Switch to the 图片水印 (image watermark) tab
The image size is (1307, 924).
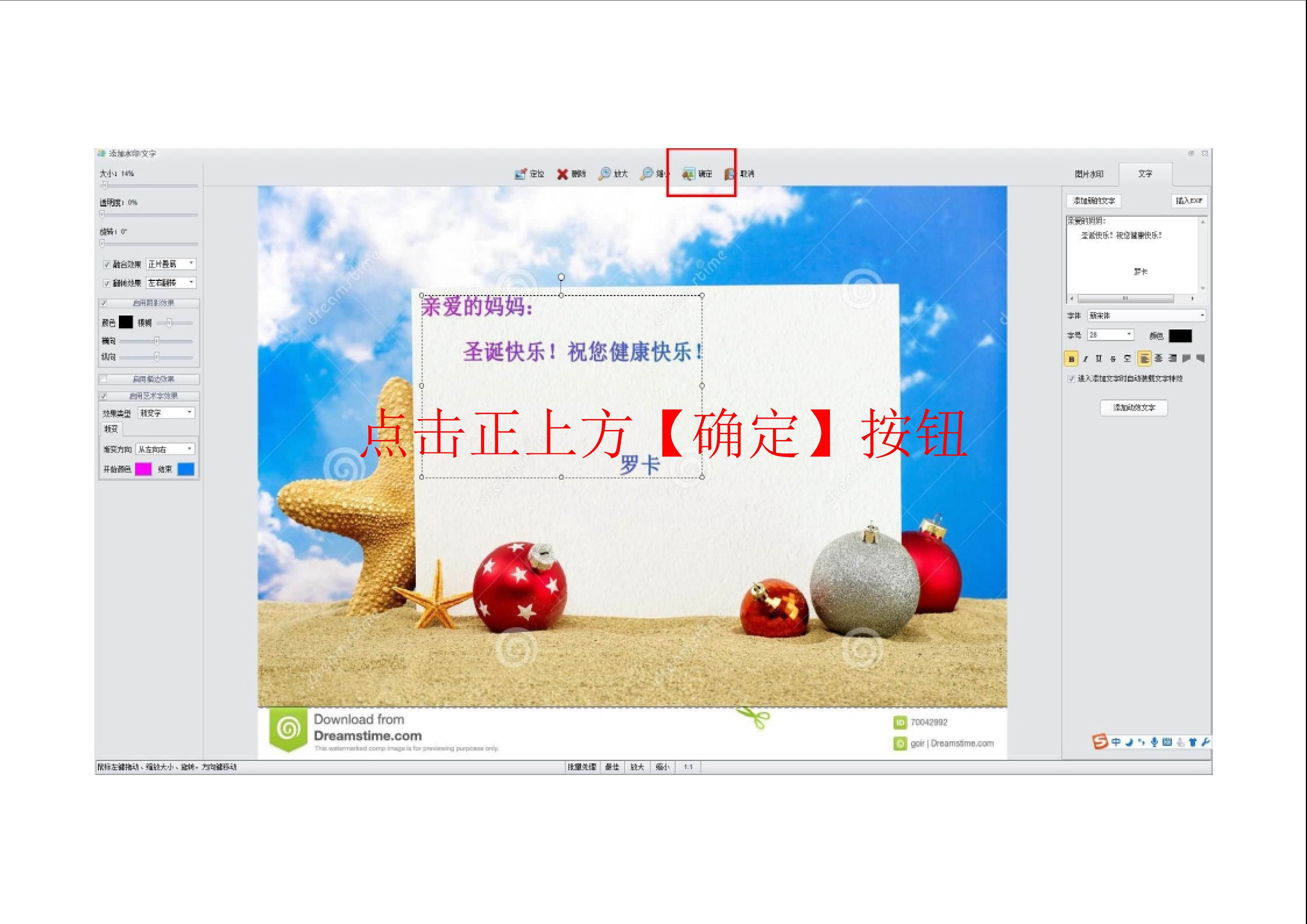click(1089, 174)
